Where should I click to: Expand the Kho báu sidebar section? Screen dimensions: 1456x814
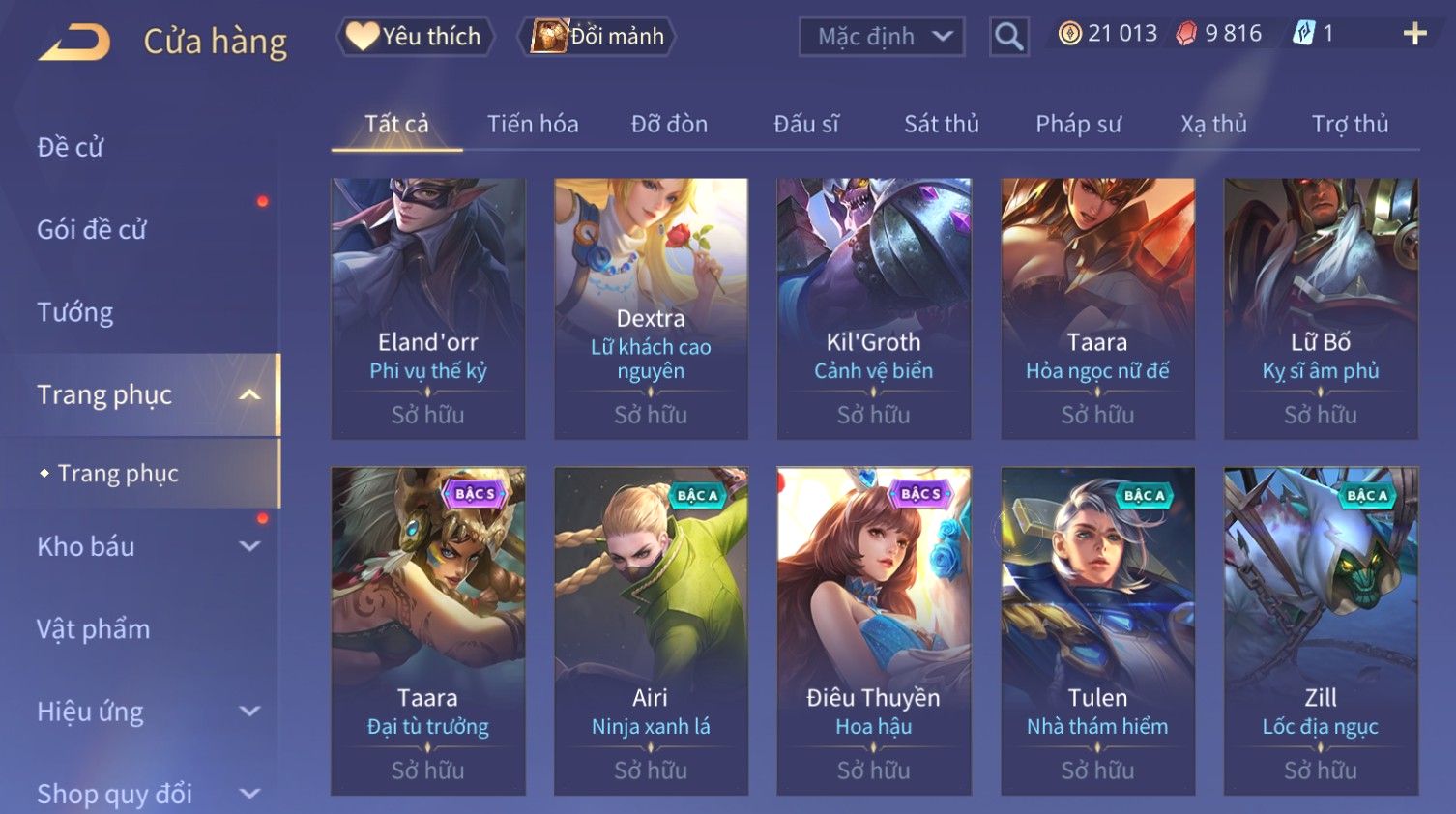[x=249, y=546]
